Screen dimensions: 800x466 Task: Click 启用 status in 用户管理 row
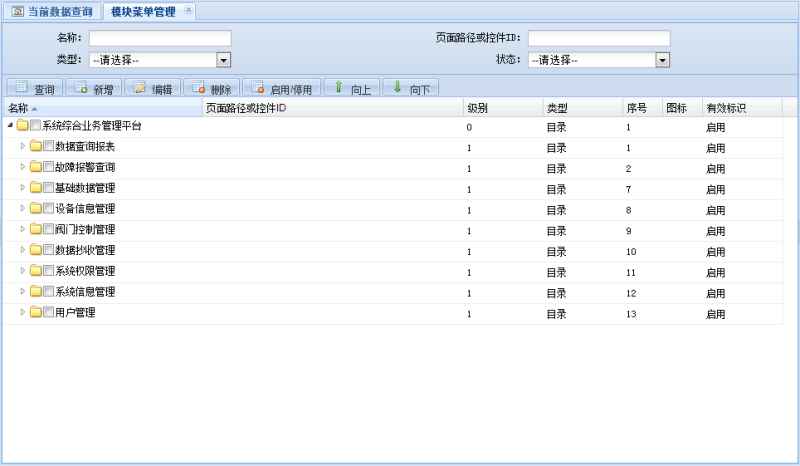pos(715,314)
